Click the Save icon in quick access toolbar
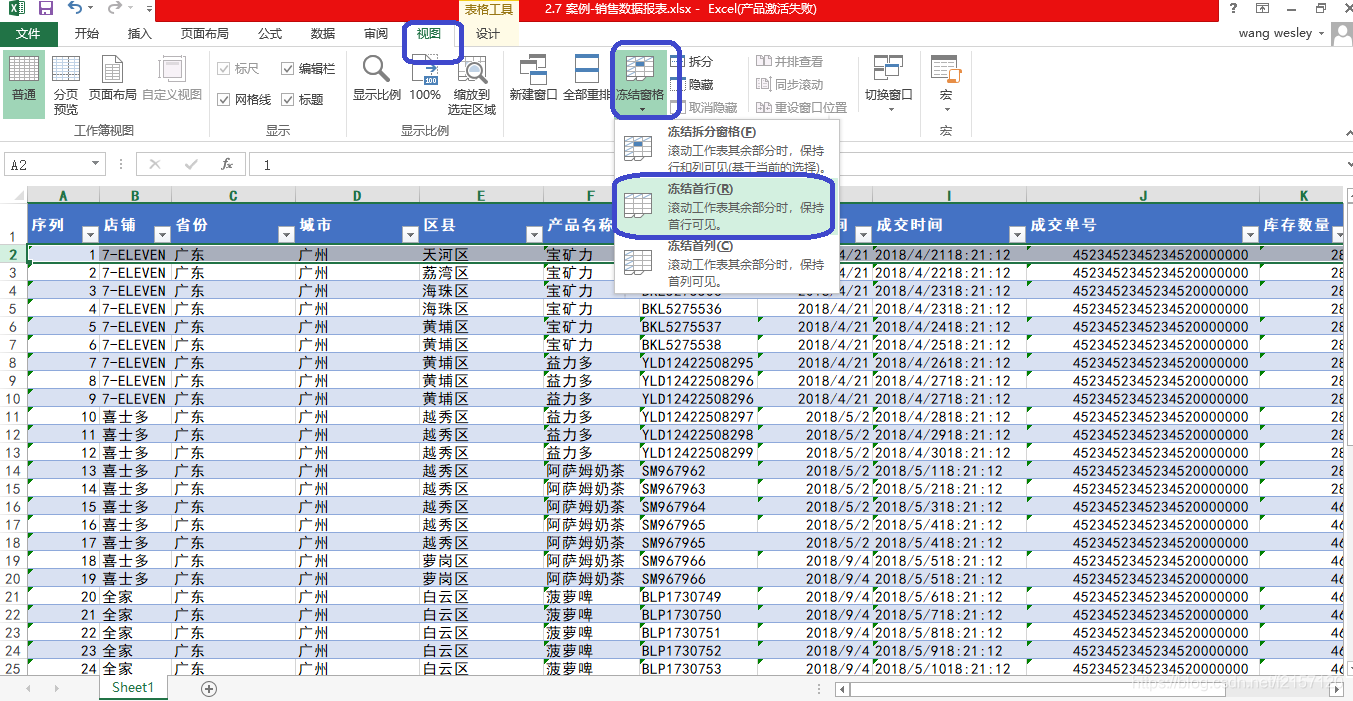The width and height of the screenshot is (1353, 701). (x=45, y=9)
